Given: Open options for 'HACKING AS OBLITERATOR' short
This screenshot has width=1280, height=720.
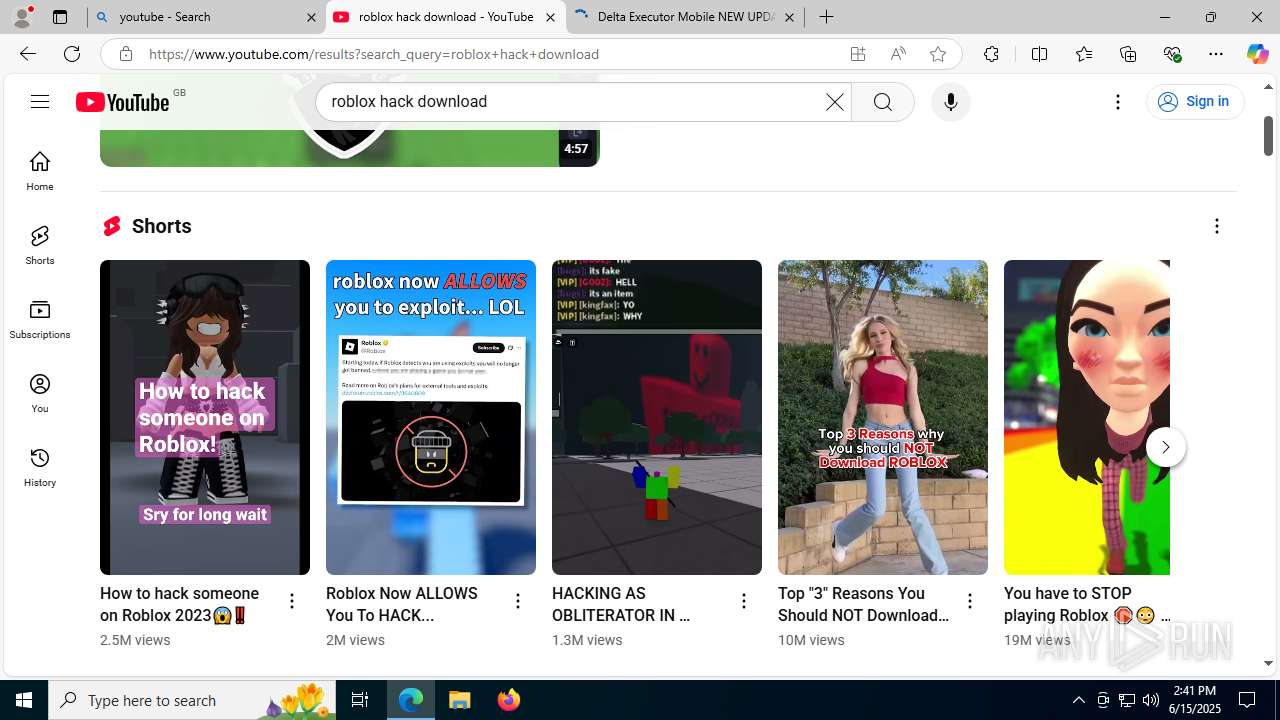Looking at the screenshot, I should (x=744, y=601).
